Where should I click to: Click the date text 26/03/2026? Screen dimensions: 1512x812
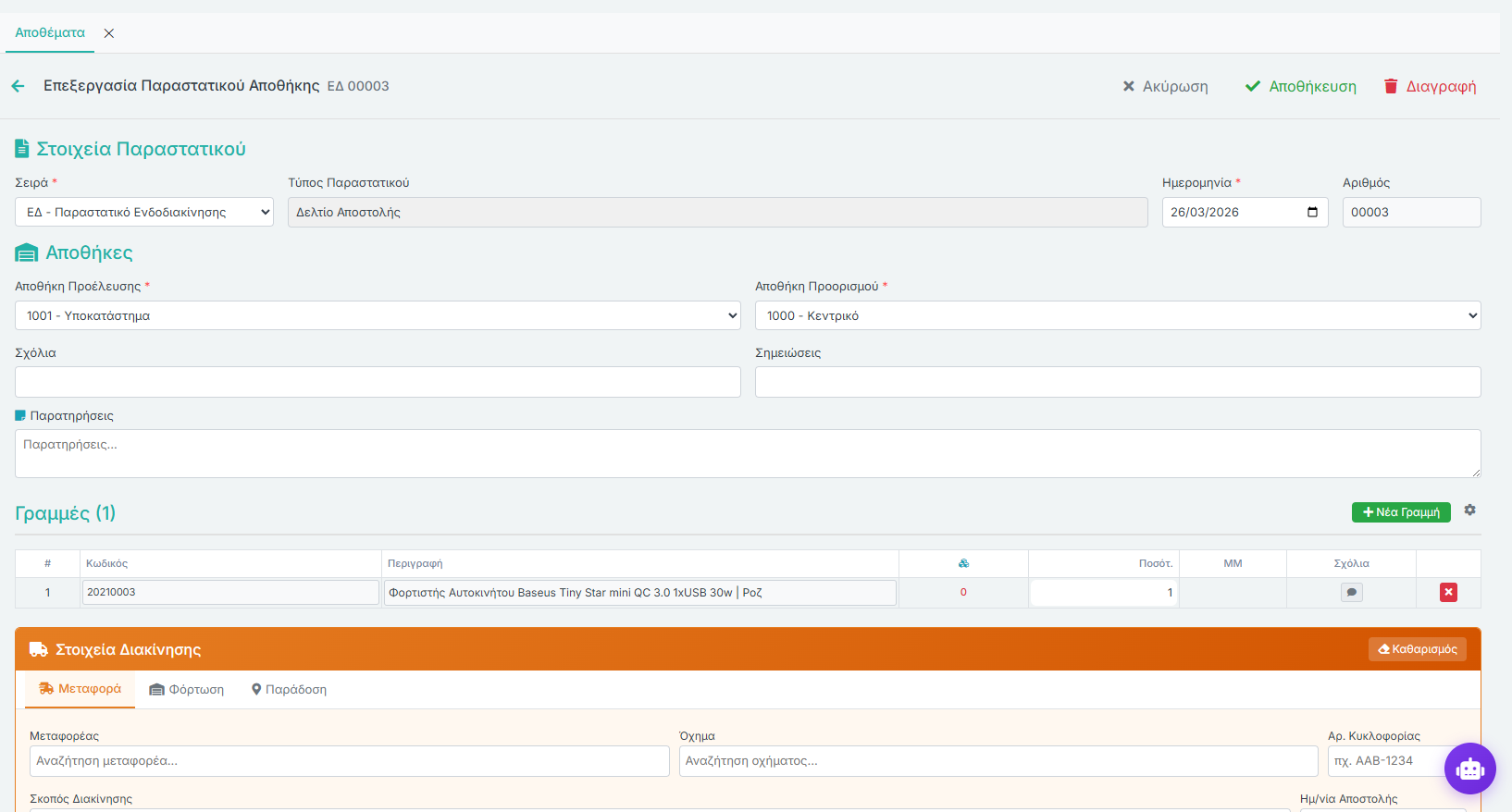1205,212
